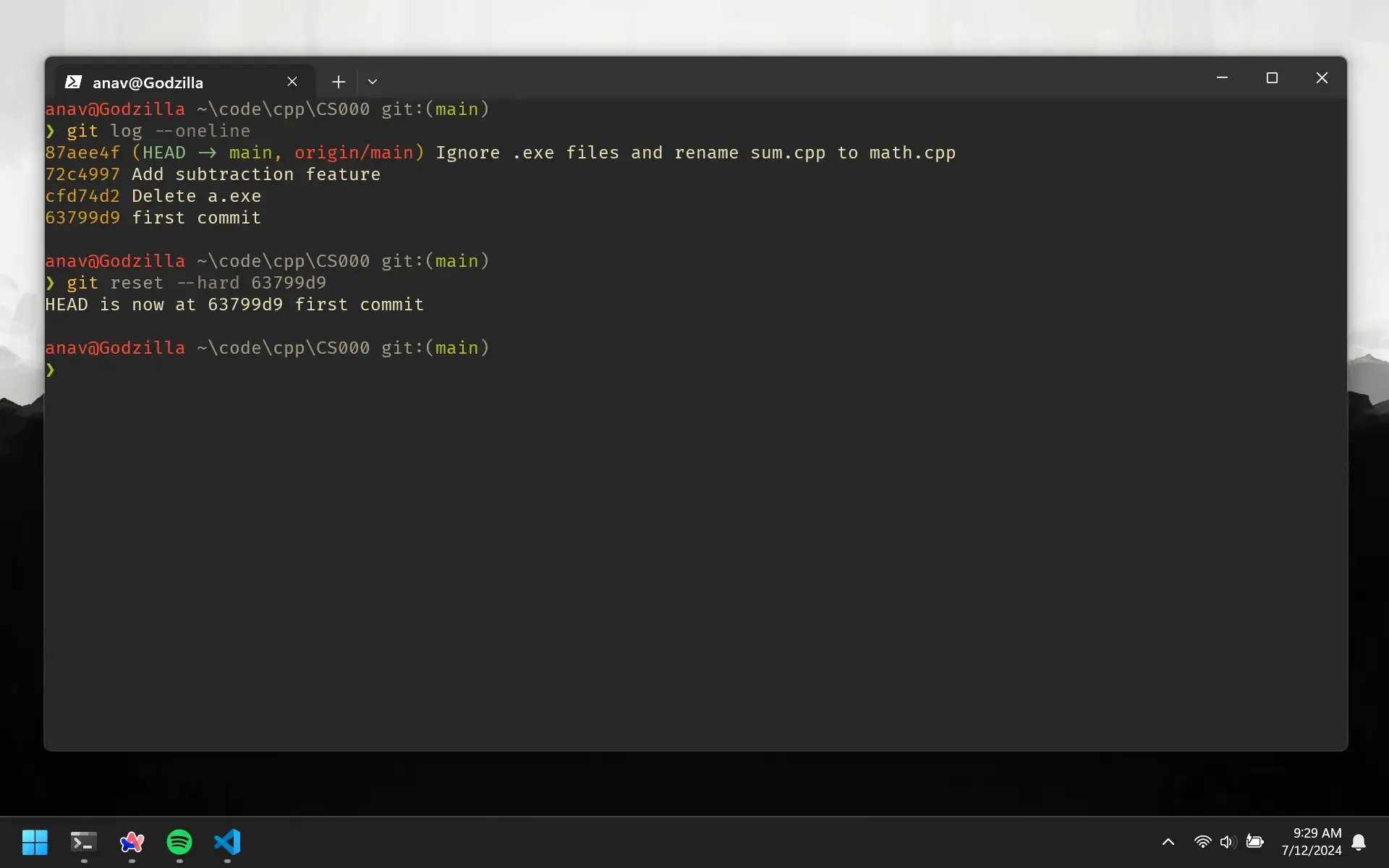Viewport: 1389px width, 868px height.
Task: Minimize the terminal window
Action: [1222, 77]
